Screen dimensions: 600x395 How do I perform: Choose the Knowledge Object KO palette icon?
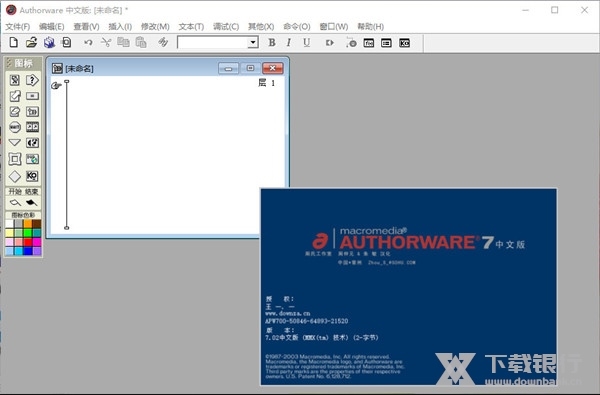[32, 176]
